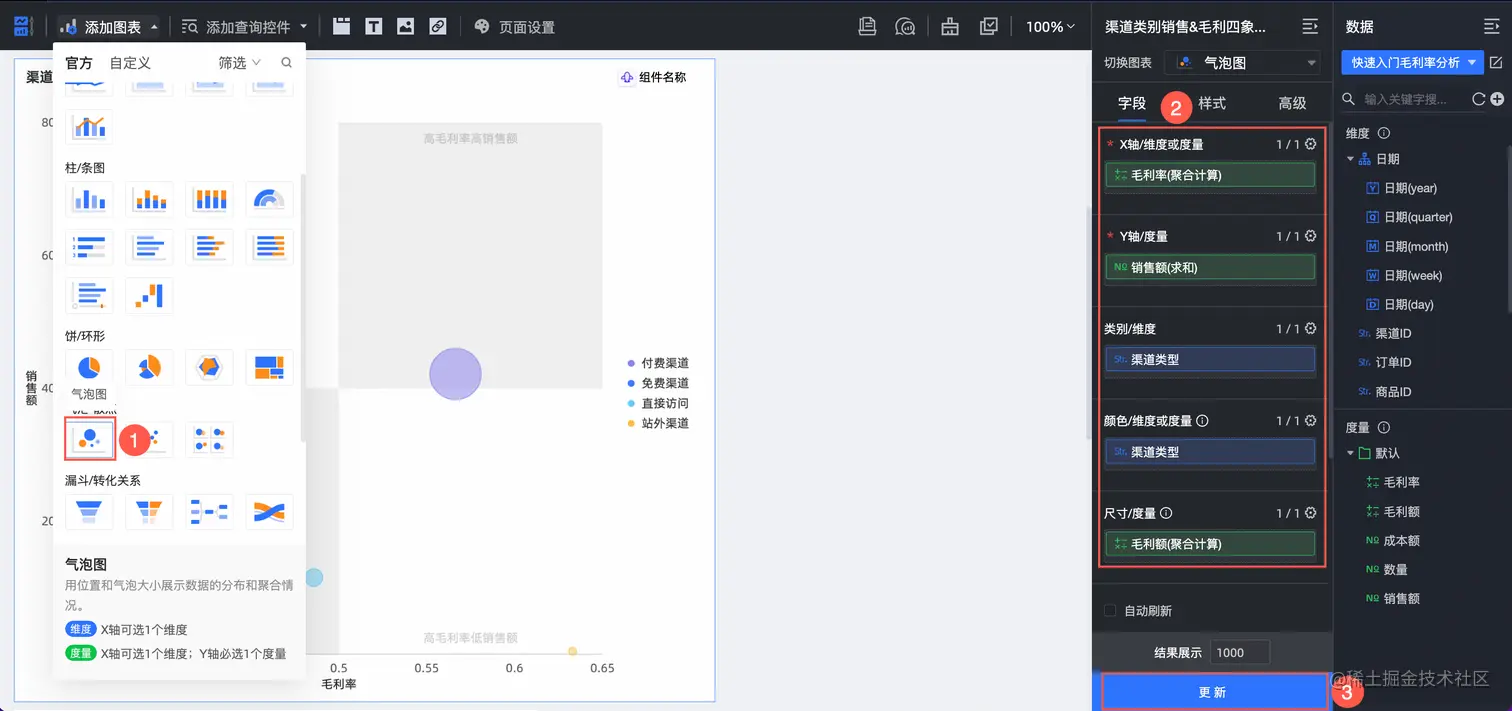
Task: Open 页面设置 page settings
Action: pyautogui.click(x=514, y=27)
